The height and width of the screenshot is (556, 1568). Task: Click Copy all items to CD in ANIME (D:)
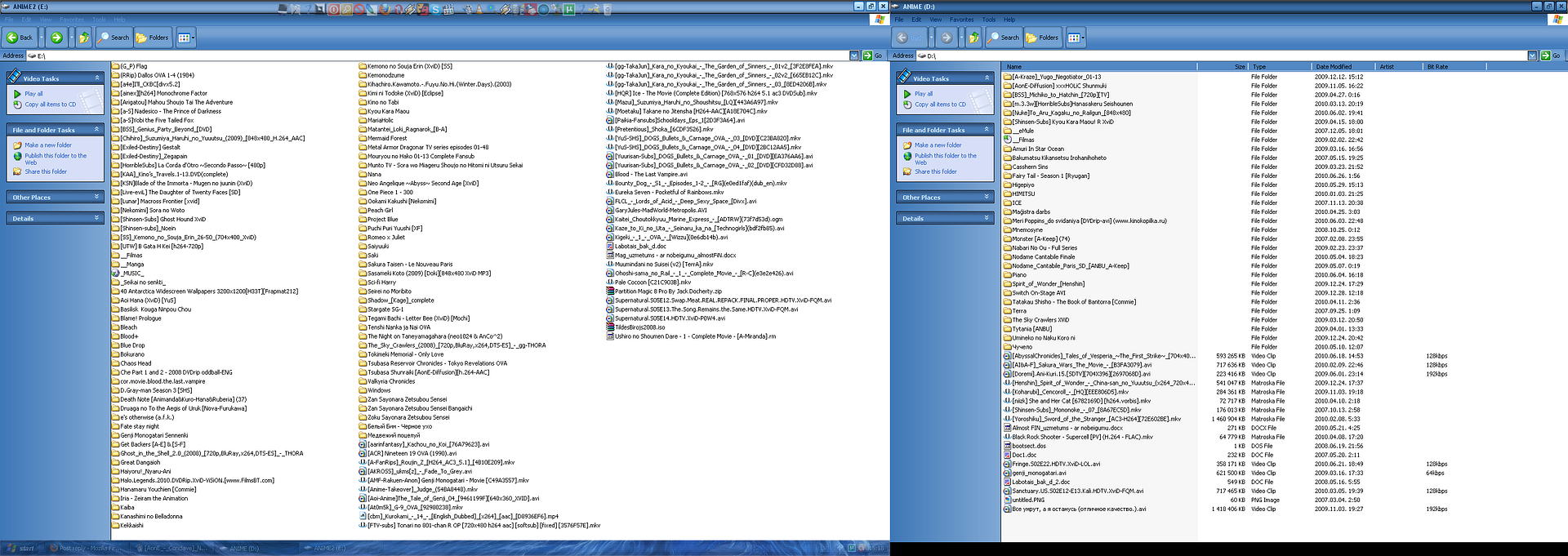pos(939,105)
